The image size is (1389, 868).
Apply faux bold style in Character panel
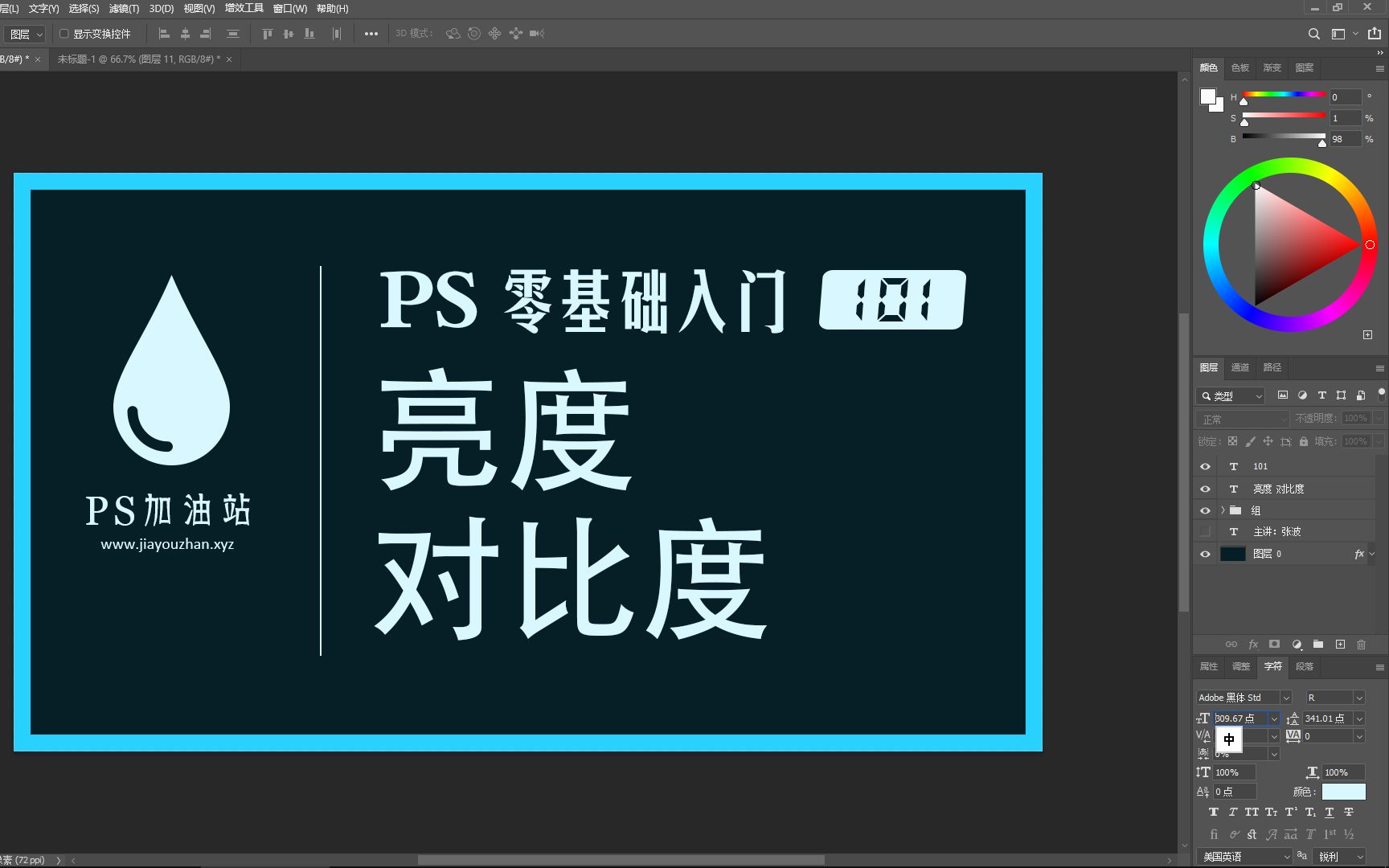point(1214,813)
